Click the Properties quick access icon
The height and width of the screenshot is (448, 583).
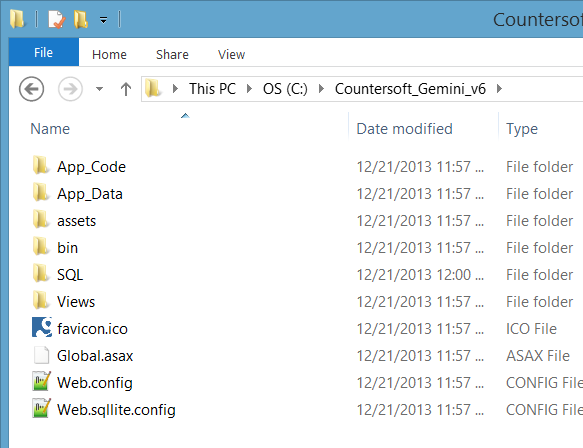pyautogui.click(x=56, y=19)
